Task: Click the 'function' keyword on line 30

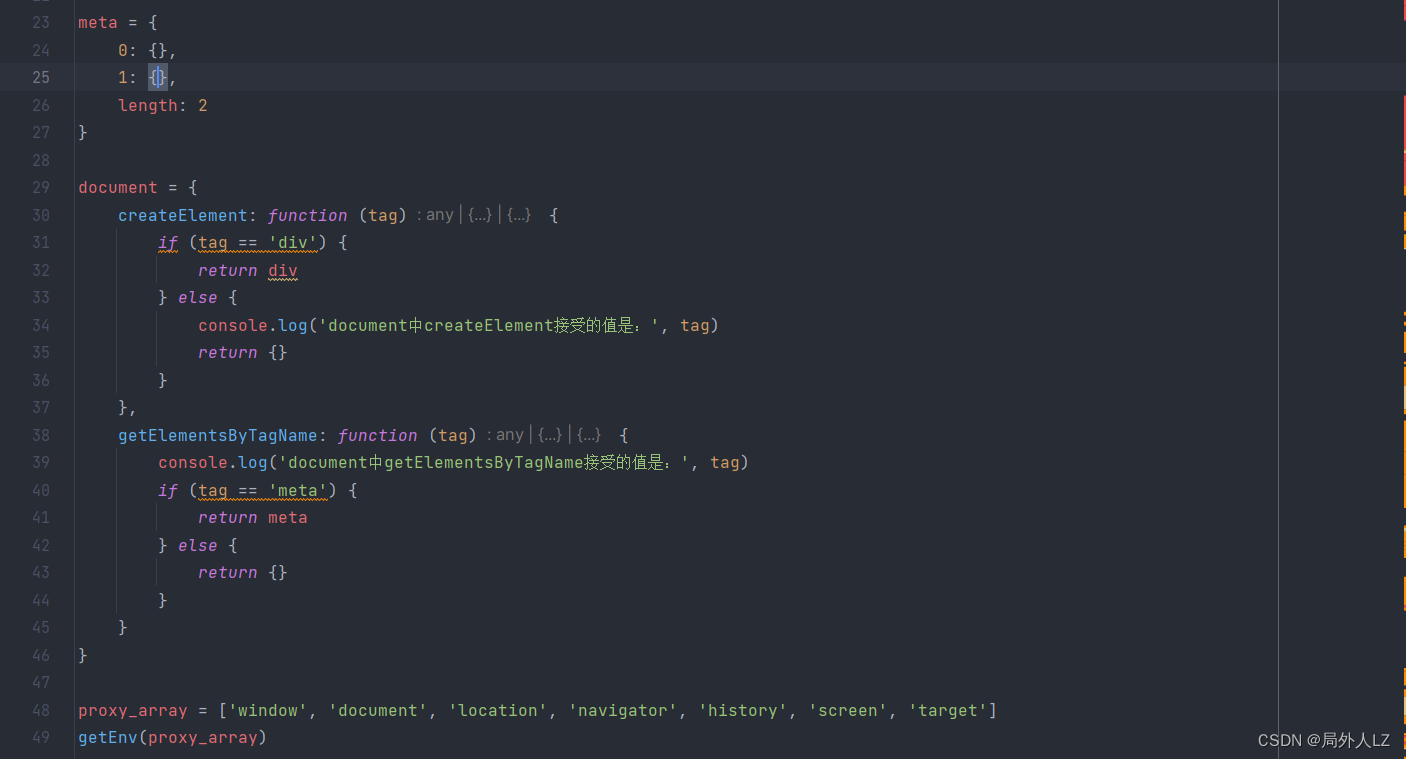Action: [x=308, y=215]
